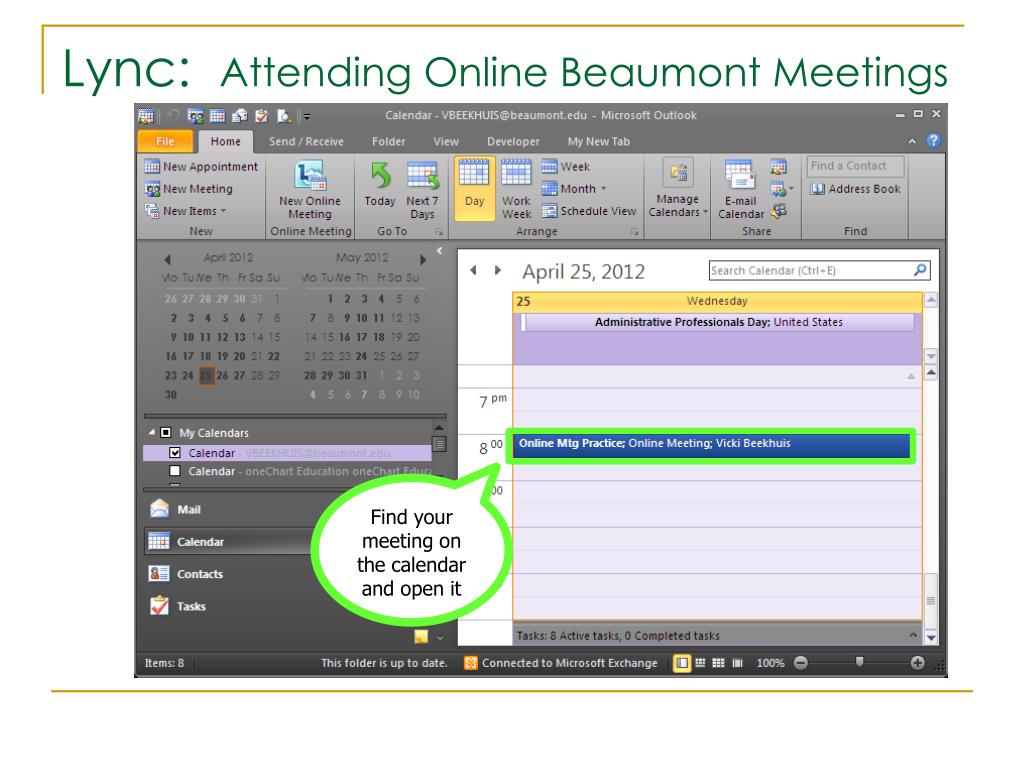This screenshot has width=1024, height=768.
Task: Go to previous day arrow
Action: (473, 270)
